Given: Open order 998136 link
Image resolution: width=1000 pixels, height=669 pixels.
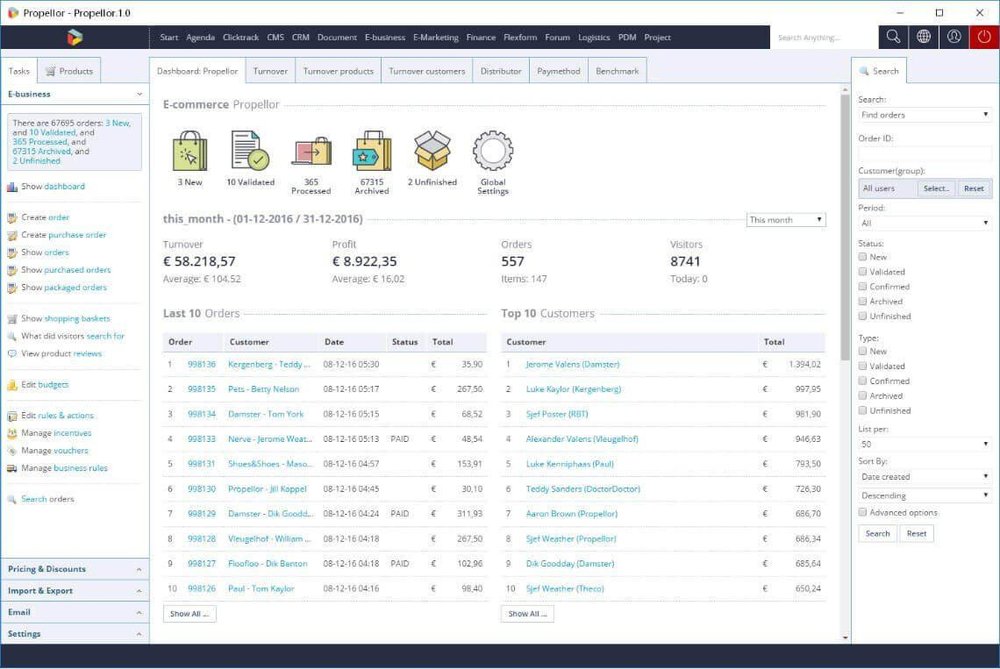Looking at the screenshot, I should tap(202, 365).
